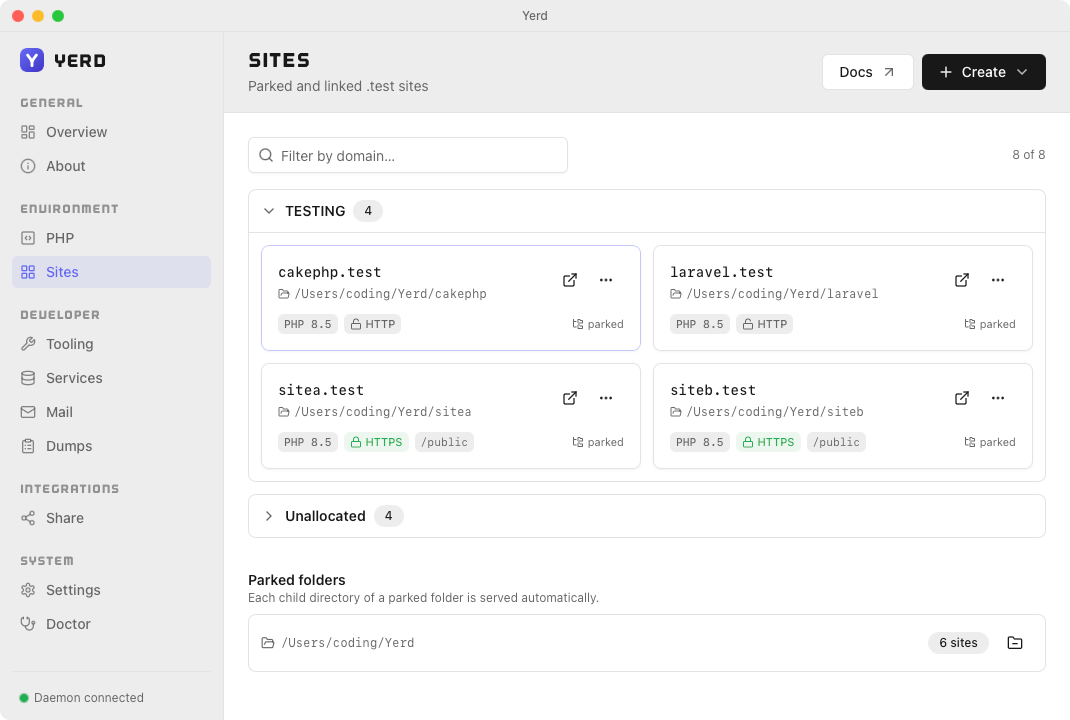Image resolution: width=1070 pixels, height=720 pixels.
Task: Click the Doctor stethoscope icon in sidebar
Action: (x=28, y=624)
